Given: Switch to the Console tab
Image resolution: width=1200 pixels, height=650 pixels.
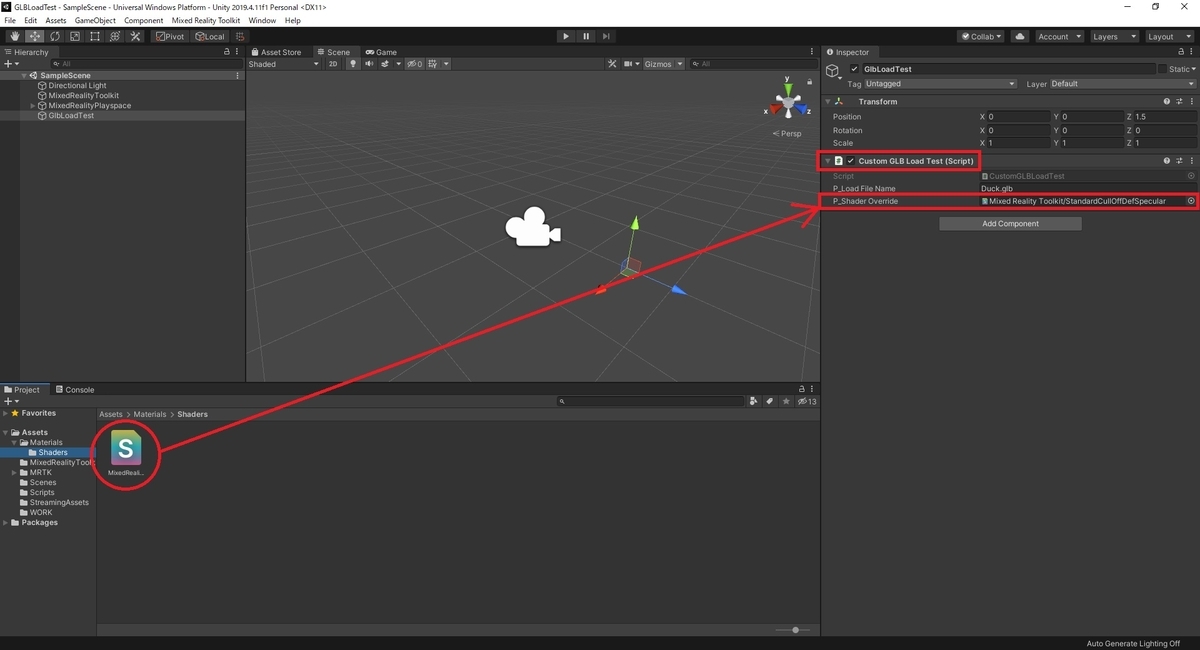Looking at the screenshot, I should tap(75, 390).
